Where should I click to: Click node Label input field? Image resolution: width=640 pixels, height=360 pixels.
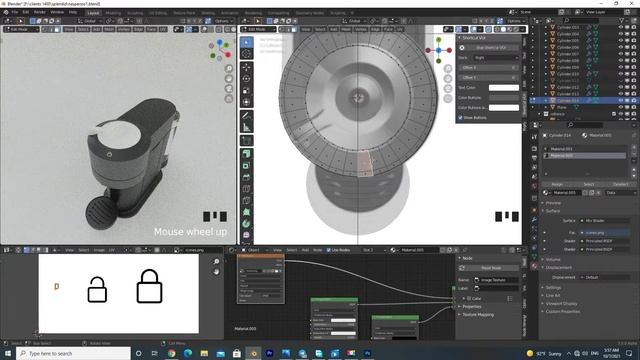point(496,288)
